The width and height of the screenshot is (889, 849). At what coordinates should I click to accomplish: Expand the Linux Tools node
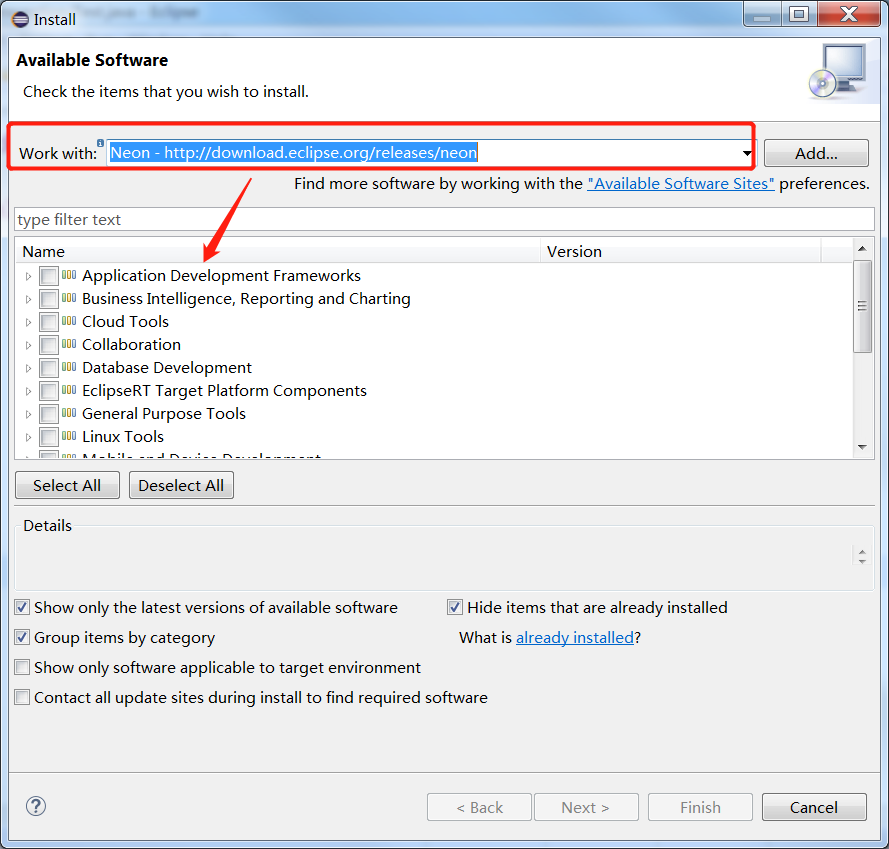[28, 437]
